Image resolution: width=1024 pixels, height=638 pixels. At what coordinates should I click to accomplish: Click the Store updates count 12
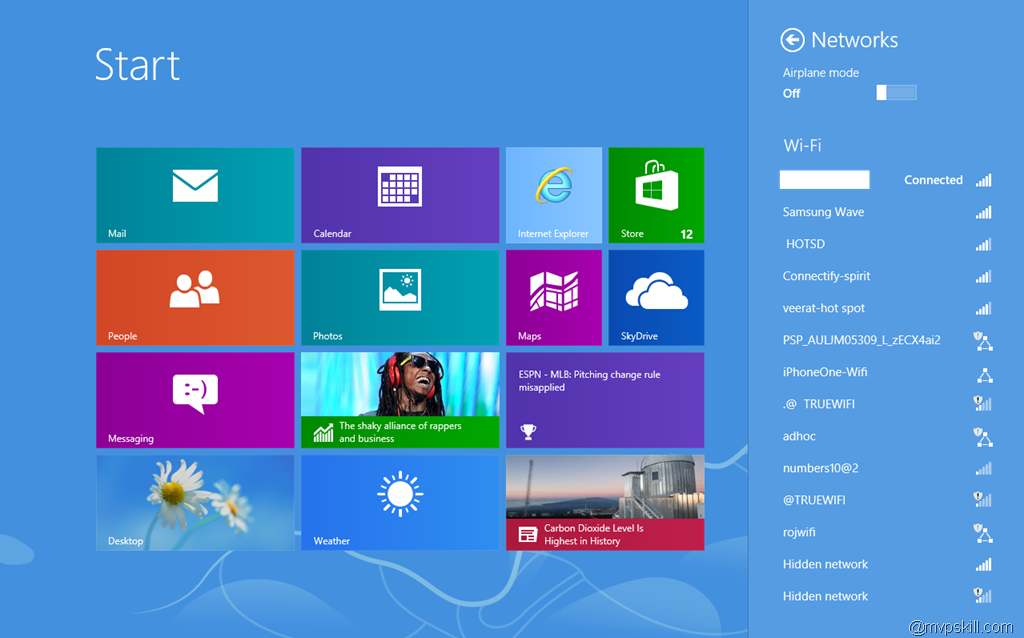pos(686,234)
